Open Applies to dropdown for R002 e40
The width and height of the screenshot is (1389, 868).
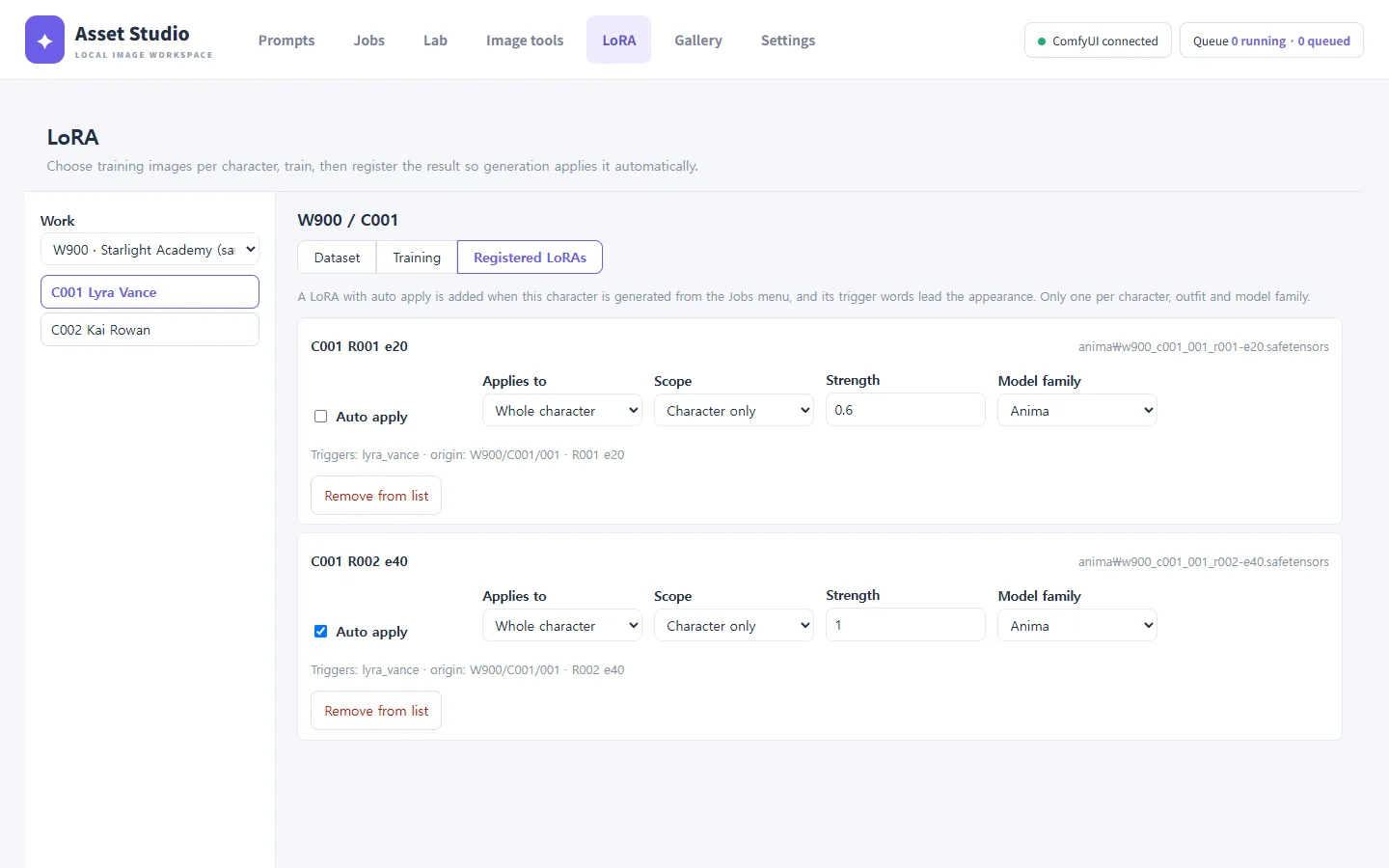562,626
